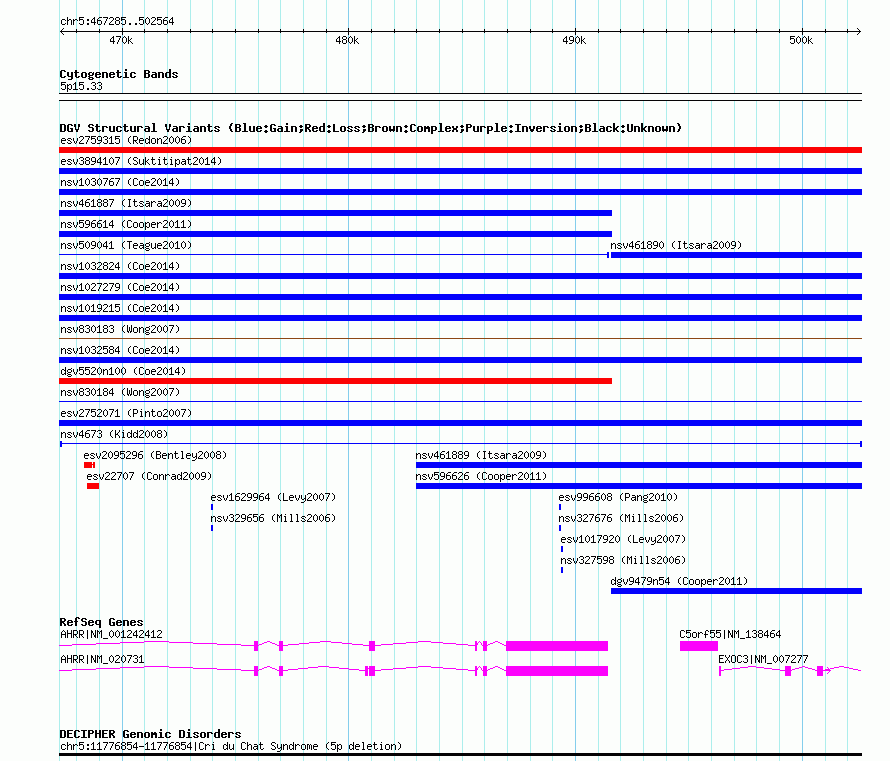Open variant esv1017920 (Levy2007) label
Image resolution: width=890 pixels, height=761 pixels.
pyautogui.click(x=623, y=539)
